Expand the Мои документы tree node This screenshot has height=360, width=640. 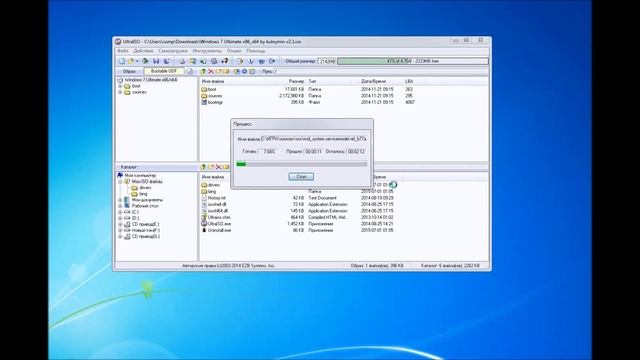tap(120, 200)
